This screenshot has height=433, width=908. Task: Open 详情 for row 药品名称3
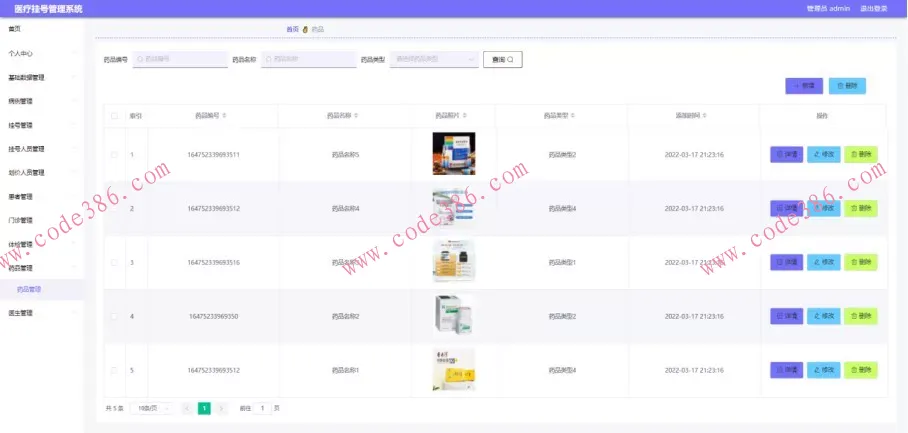(786, 262)
